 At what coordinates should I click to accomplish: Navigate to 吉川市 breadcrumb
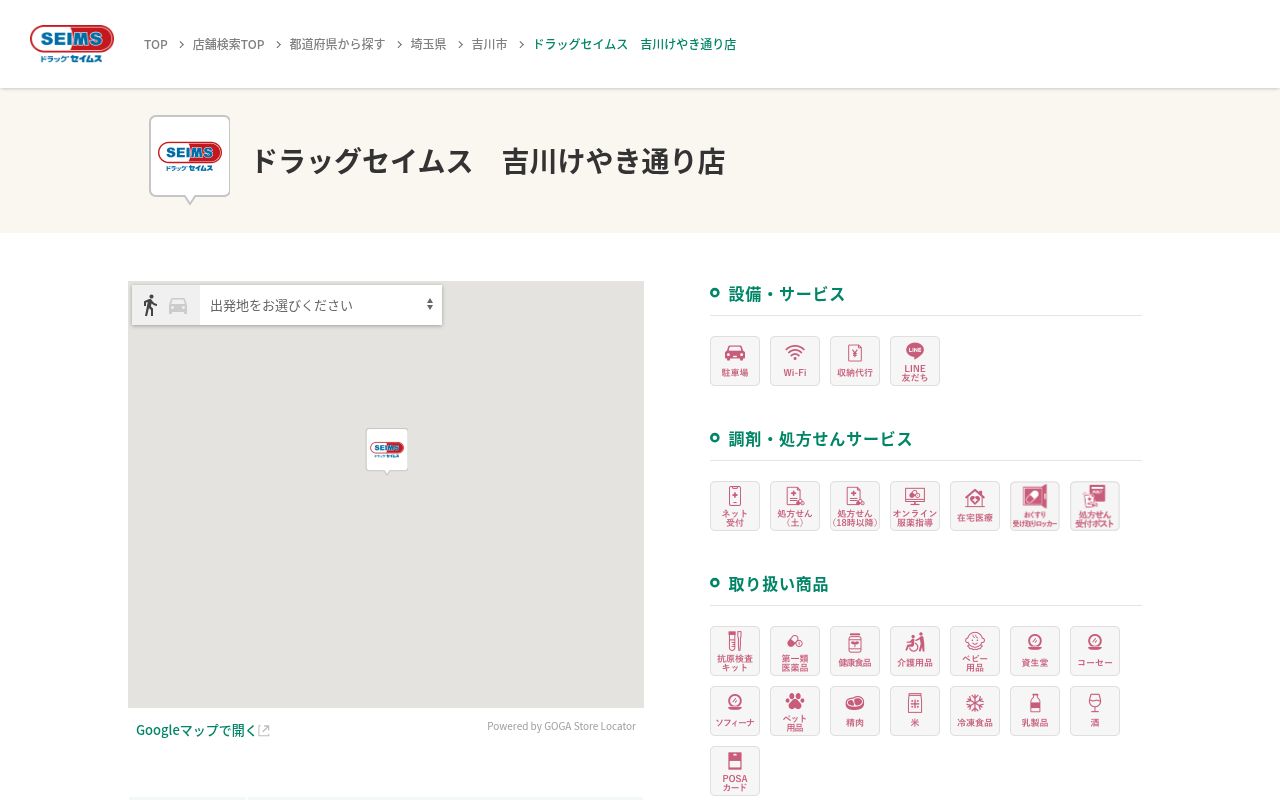tap(489, 44)
